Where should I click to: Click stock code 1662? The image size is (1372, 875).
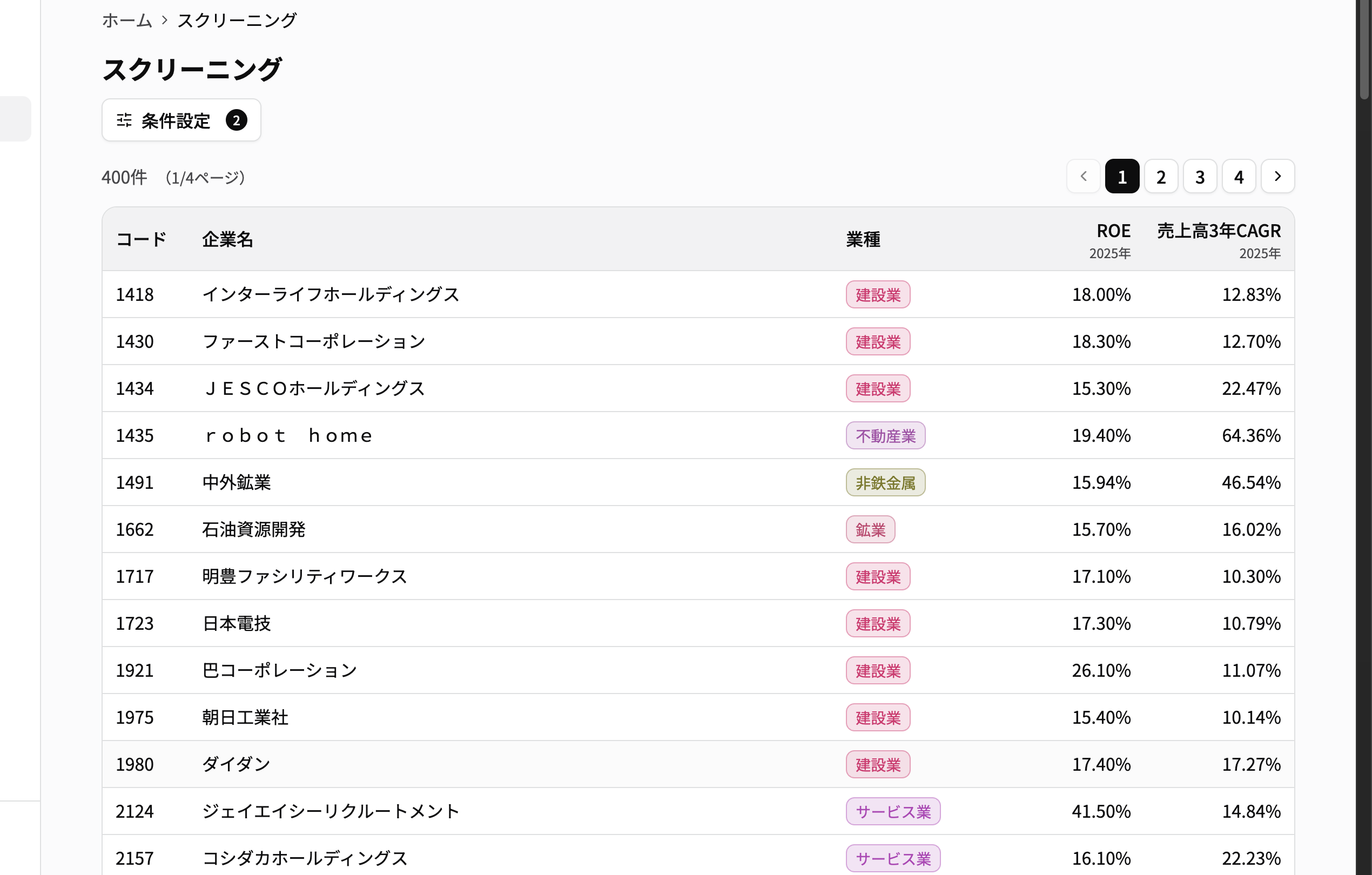[x=134, y=530]
